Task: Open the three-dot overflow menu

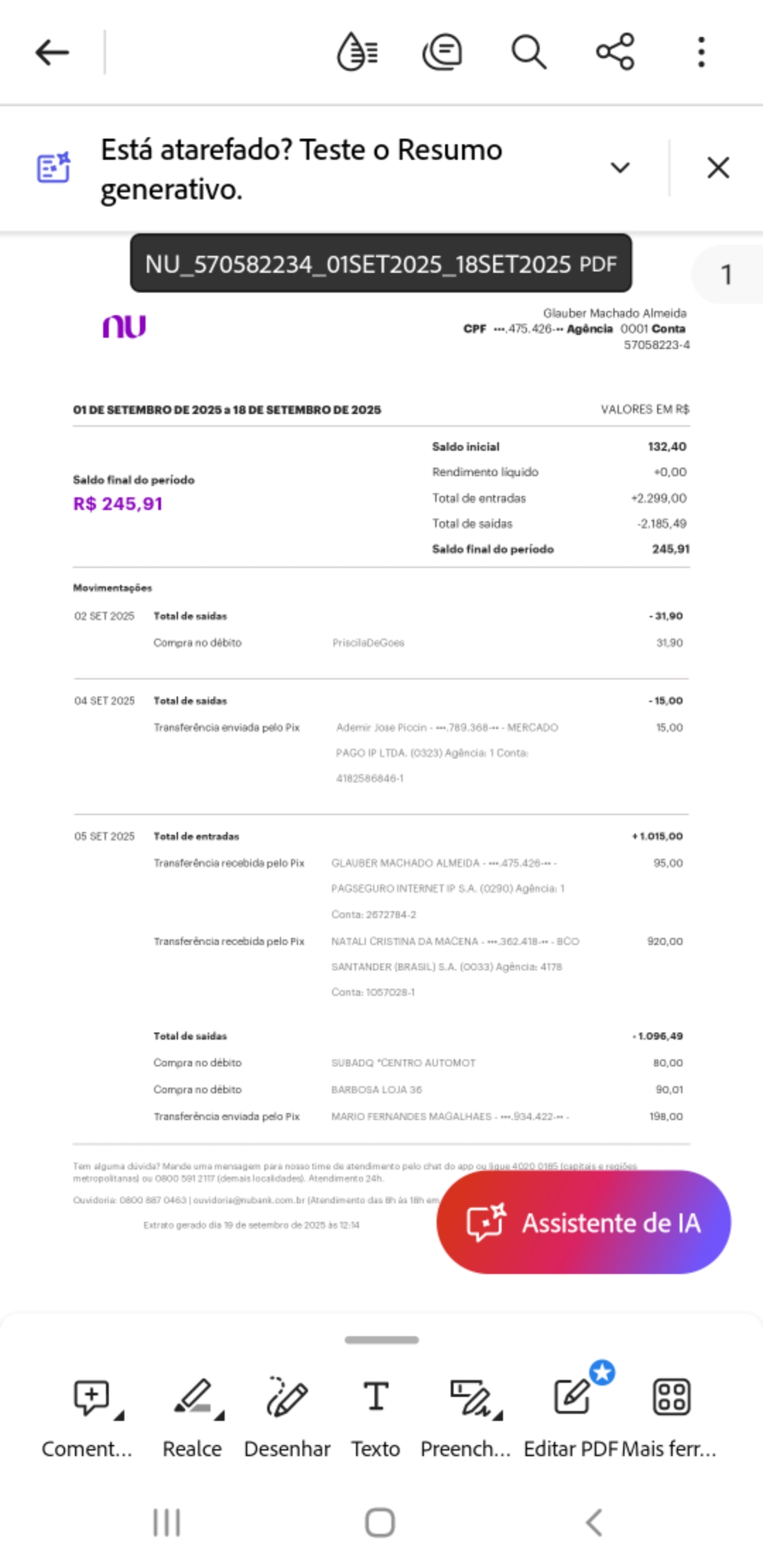Action: pyautogui.click(x=701, y=52)
